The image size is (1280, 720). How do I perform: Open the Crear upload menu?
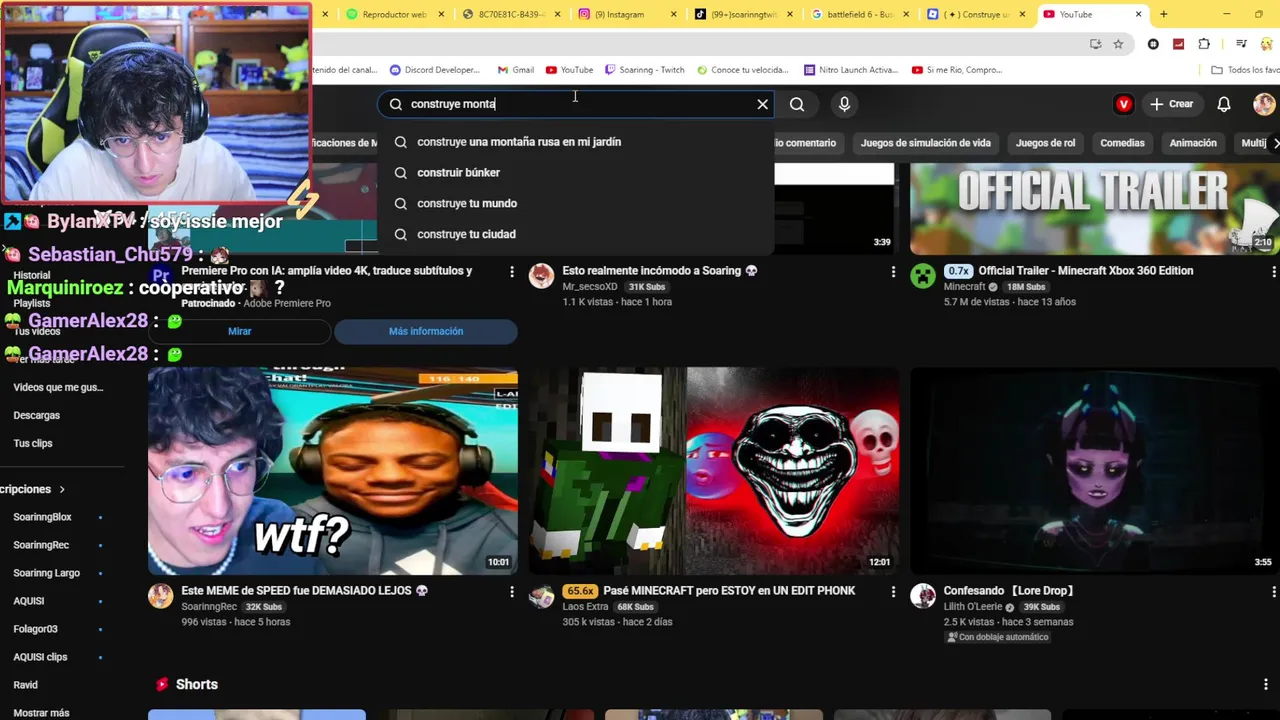point(1171,104)
